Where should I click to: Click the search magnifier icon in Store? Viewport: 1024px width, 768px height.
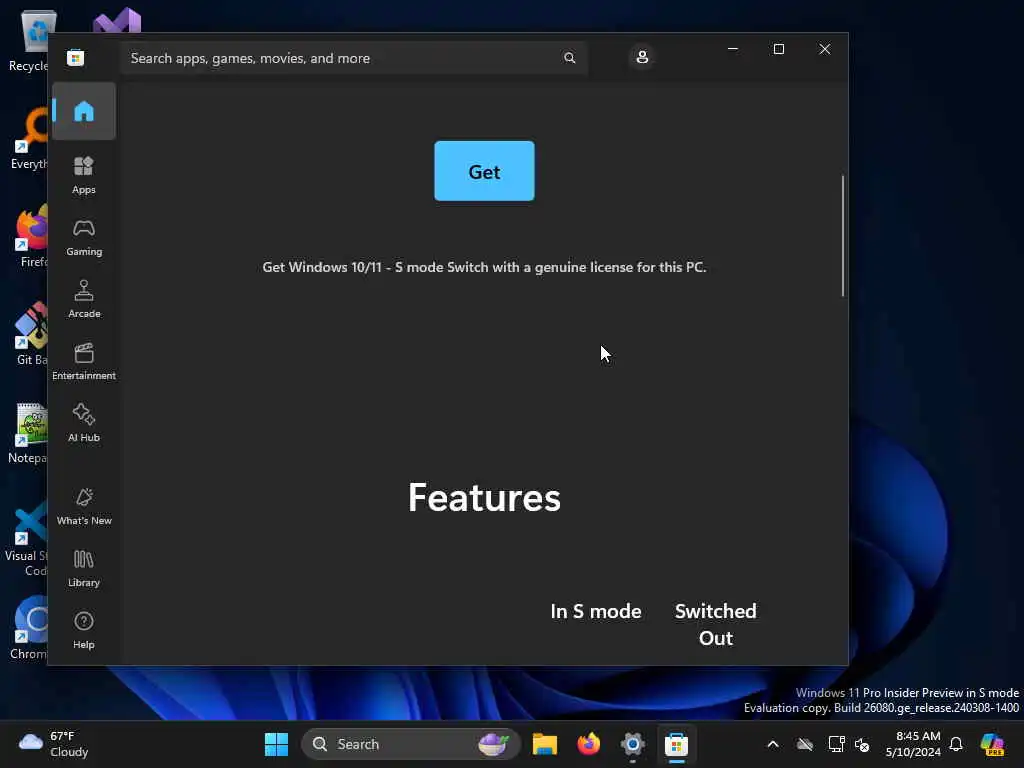[x=569, y=57]
